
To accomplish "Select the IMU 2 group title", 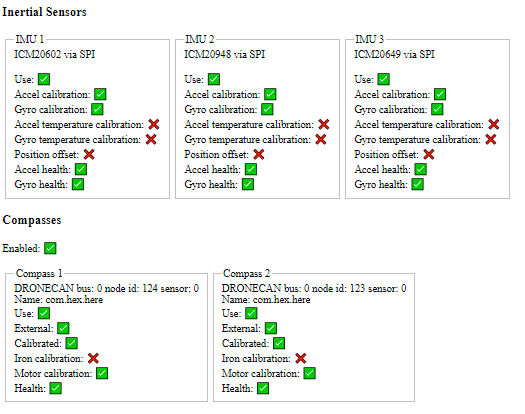I will point(200,39).
